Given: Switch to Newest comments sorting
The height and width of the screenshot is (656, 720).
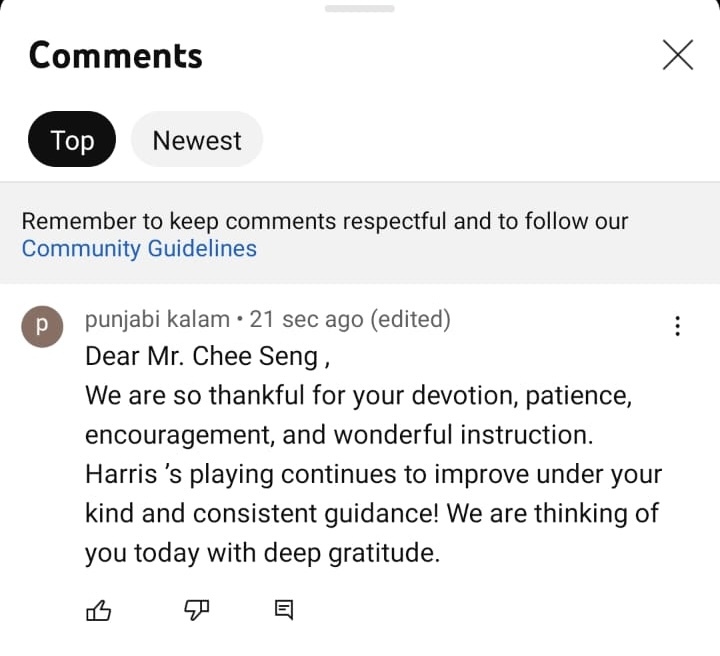Looking at the screenshot, I should pyautogui.click(x=197, y=140).
